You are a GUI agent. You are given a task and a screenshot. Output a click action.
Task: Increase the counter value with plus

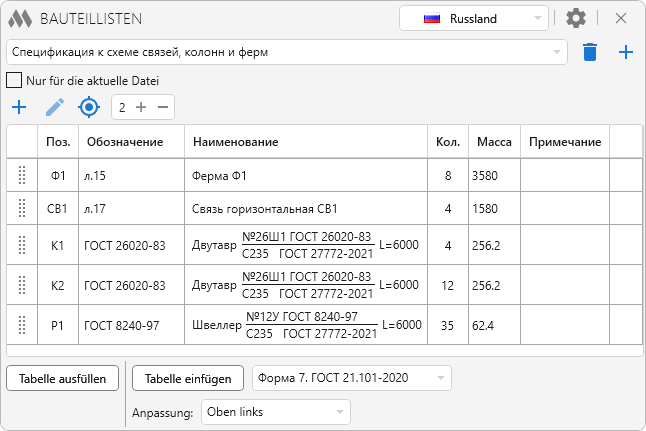pyautogui.click(x=141, y=107)
